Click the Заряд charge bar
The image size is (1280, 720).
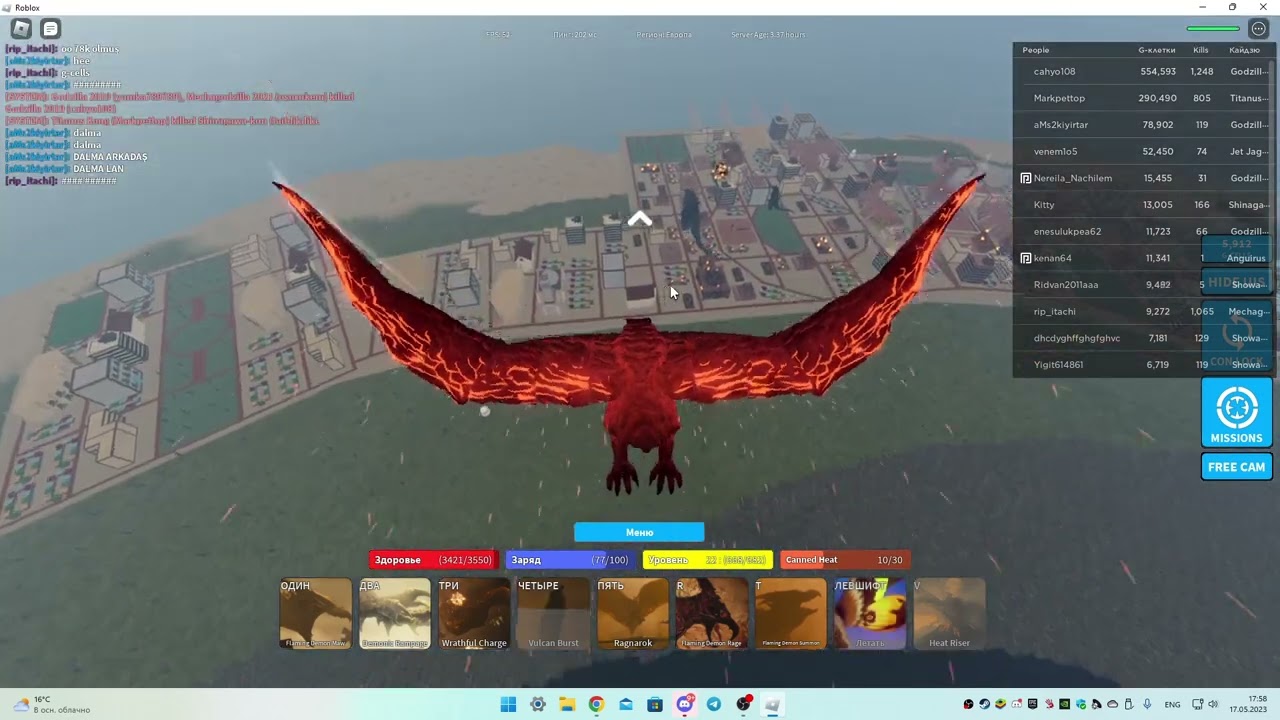(x=570, y=560)
